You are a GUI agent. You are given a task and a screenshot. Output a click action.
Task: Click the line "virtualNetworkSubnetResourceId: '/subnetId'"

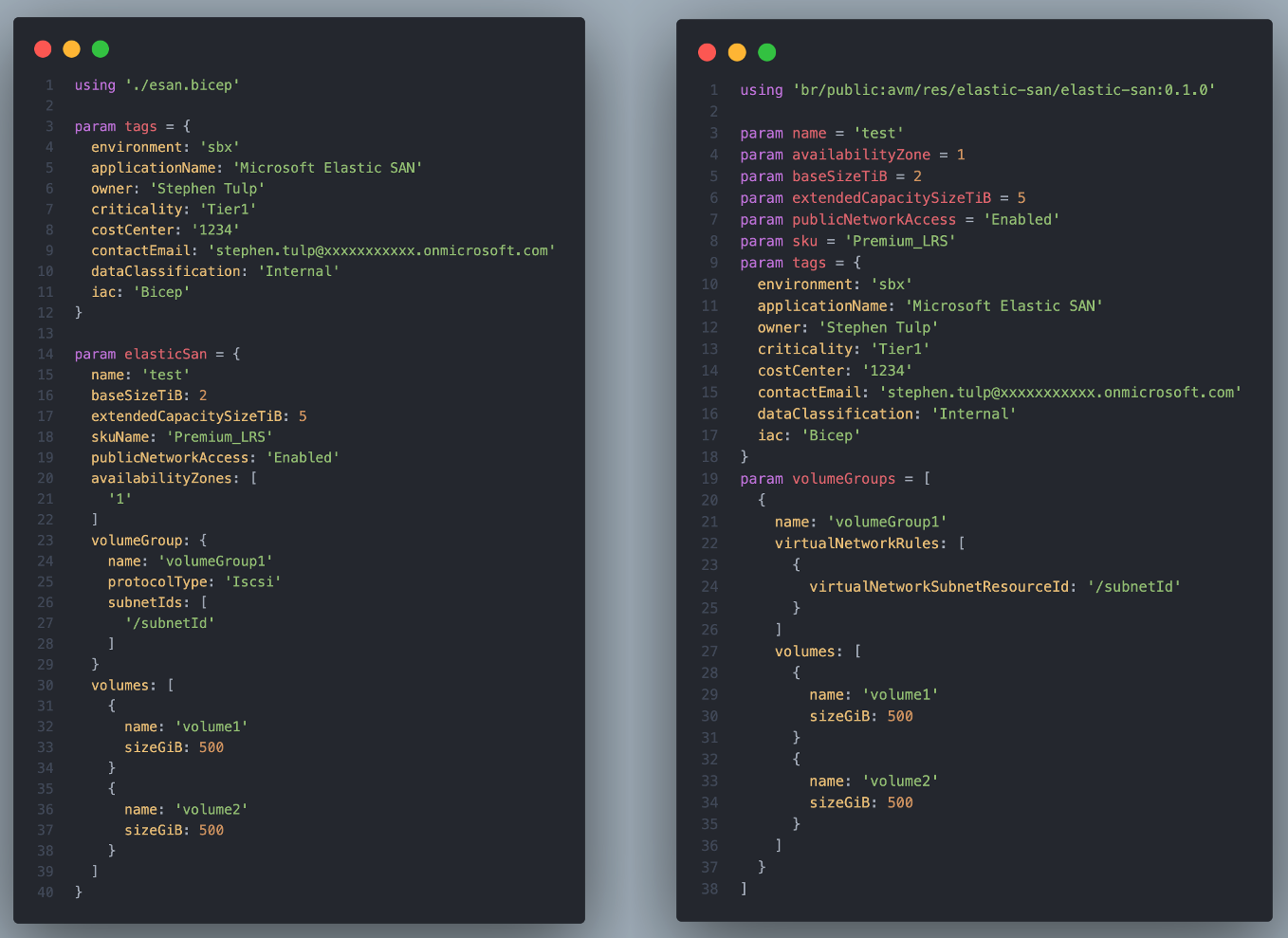[995, 587]
